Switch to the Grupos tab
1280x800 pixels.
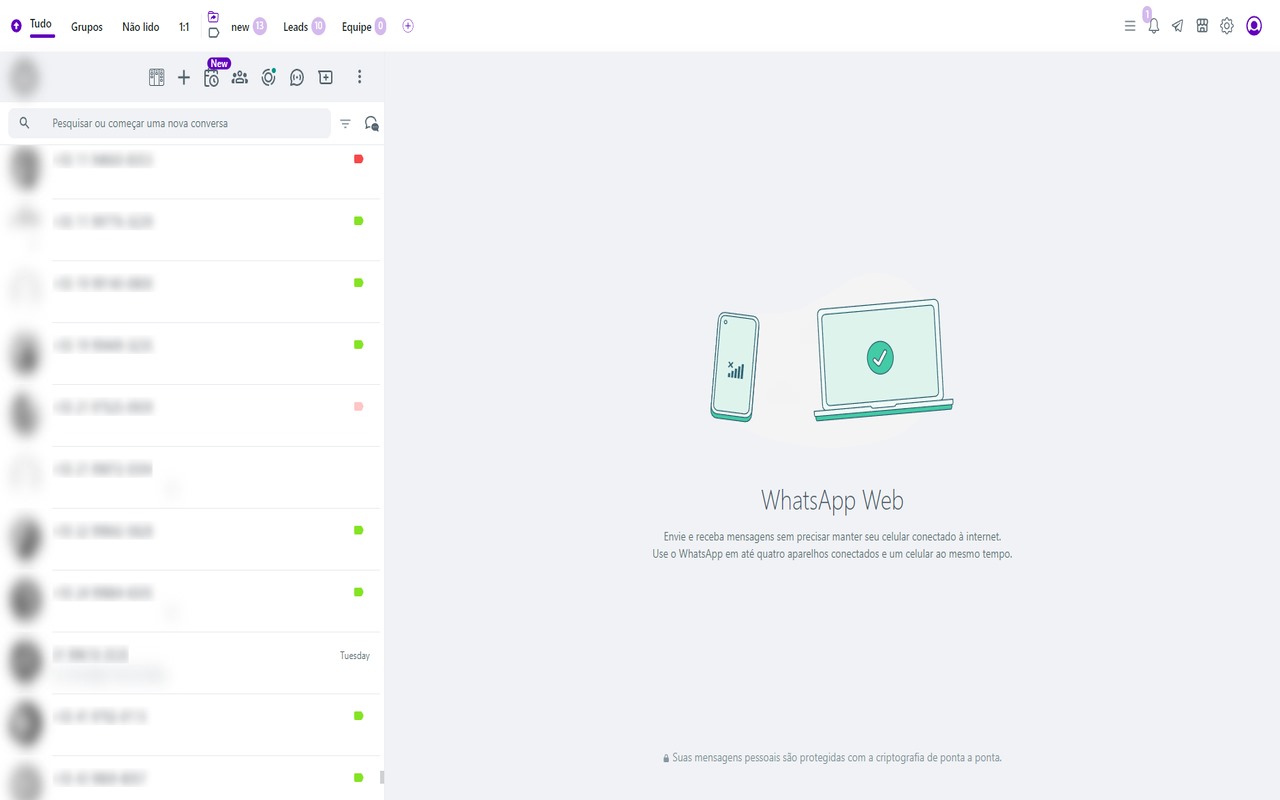[87, 27]
